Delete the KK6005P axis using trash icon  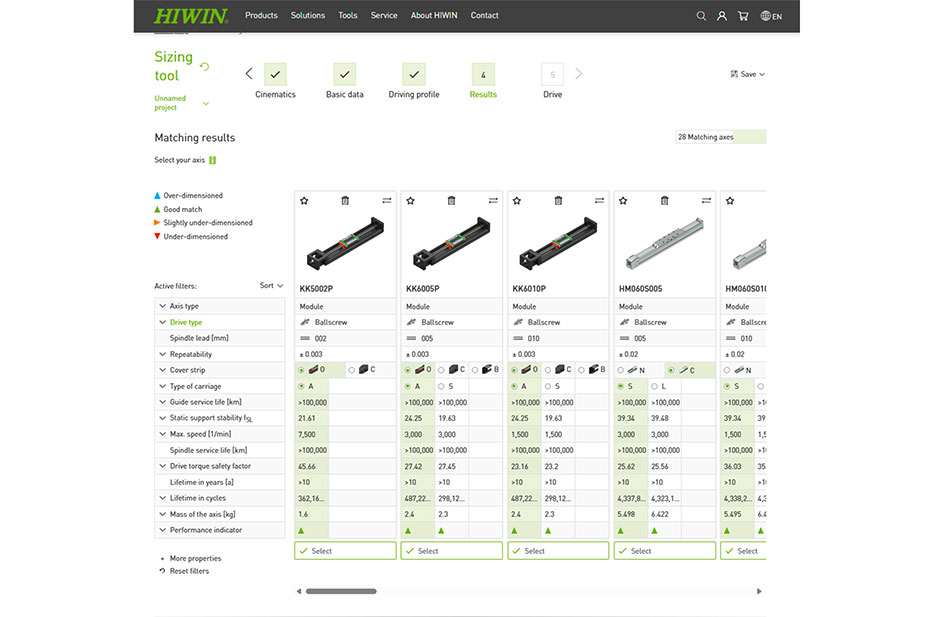(x=451, y=201)
